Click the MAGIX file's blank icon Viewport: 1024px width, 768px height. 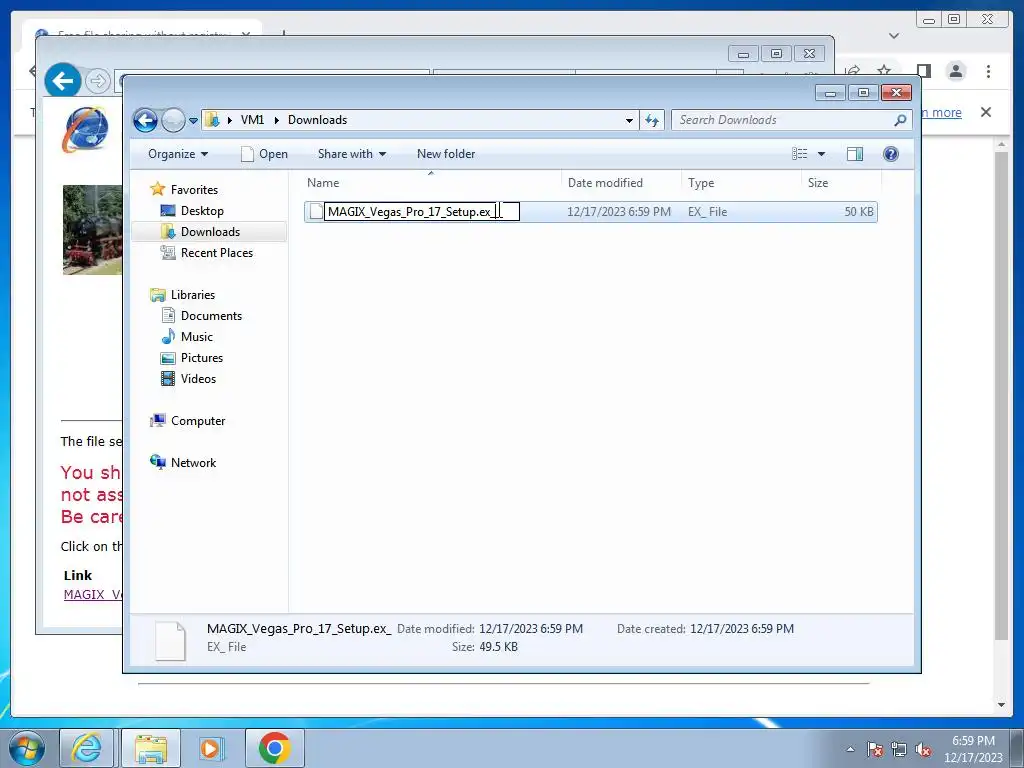(316, 212)
